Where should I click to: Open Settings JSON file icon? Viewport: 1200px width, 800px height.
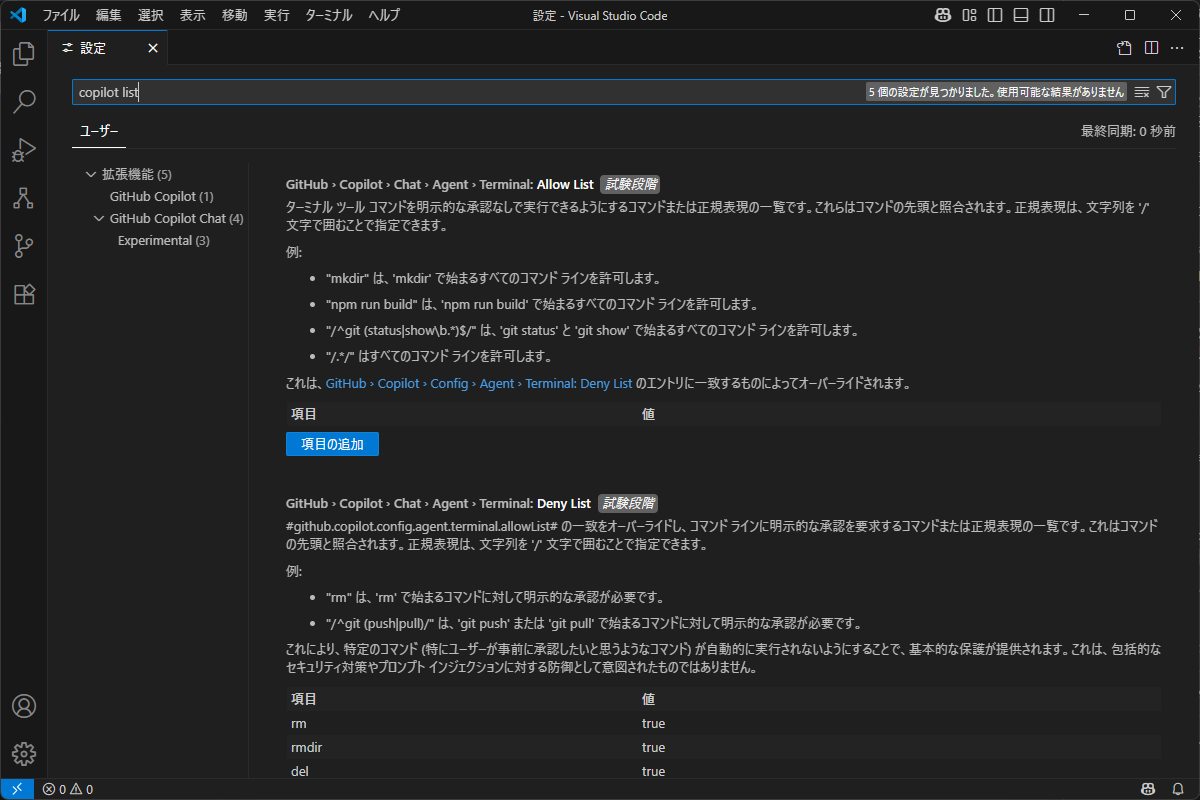coord(1124,48)
